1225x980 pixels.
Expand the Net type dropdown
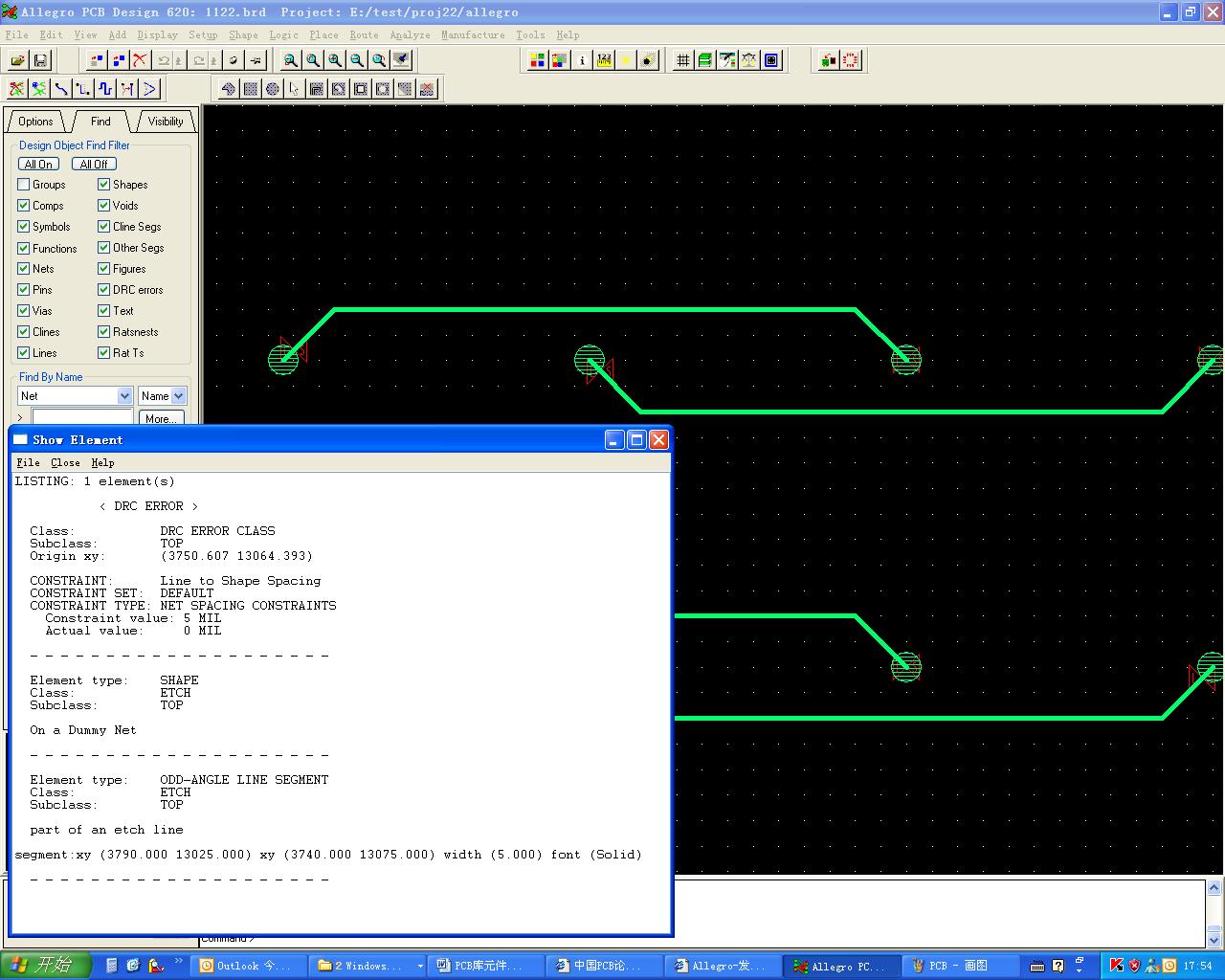tap(124, 396)
